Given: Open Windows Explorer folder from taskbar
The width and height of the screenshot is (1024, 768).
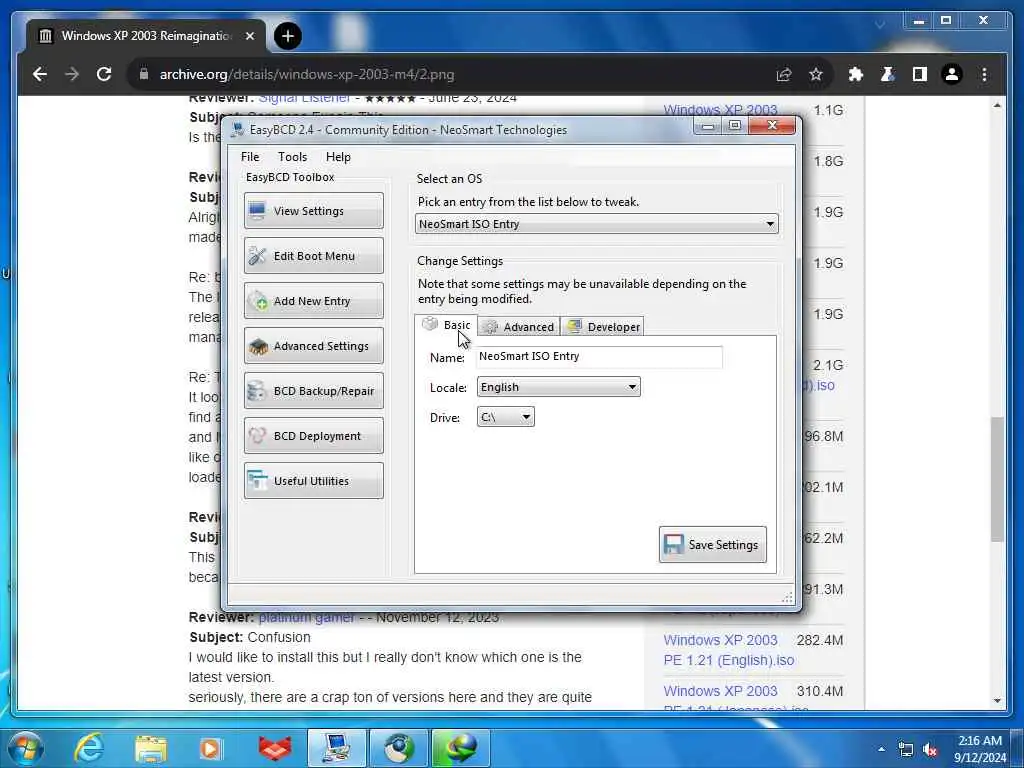Looking at the screenshot, I should point(151,748).
